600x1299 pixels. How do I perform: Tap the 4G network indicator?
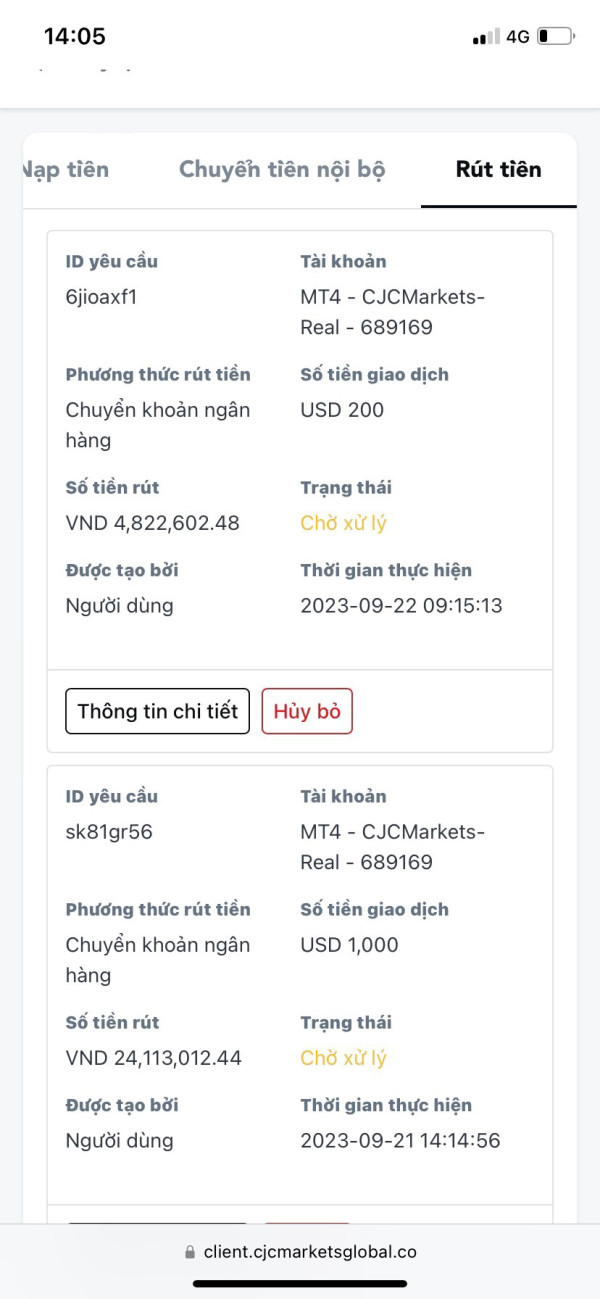point(517,37)
